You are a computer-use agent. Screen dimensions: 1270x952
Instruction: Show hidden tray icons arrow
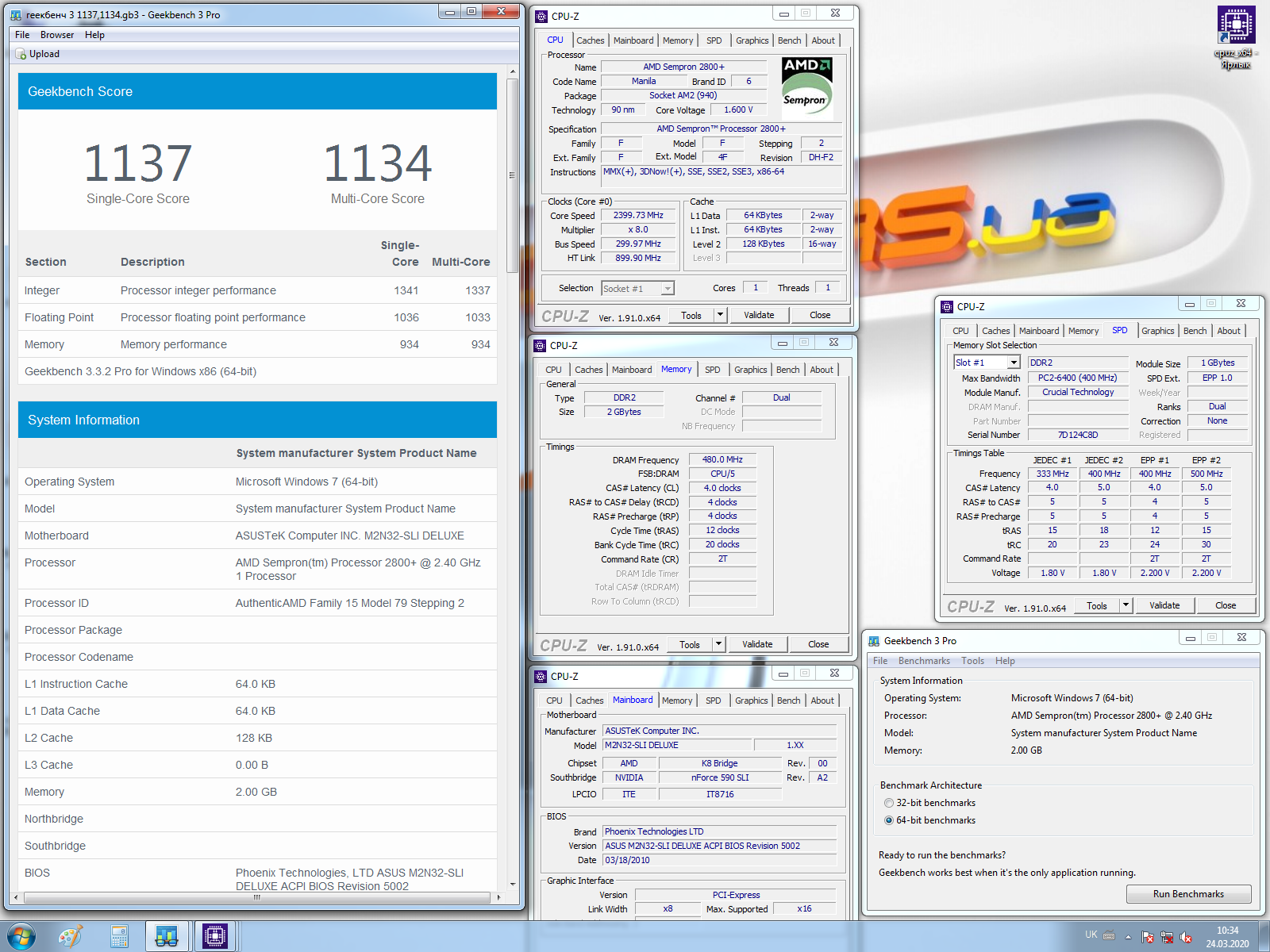pos(1128,937)
